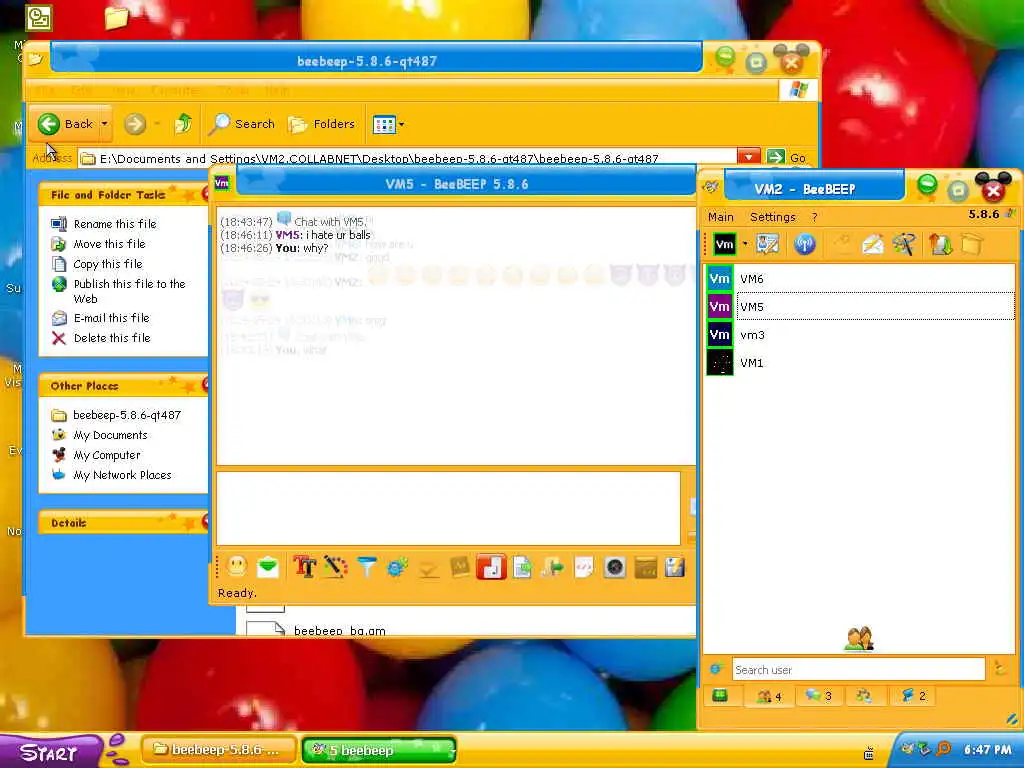Click the red square icon in chat toolbar

point(491,567)
